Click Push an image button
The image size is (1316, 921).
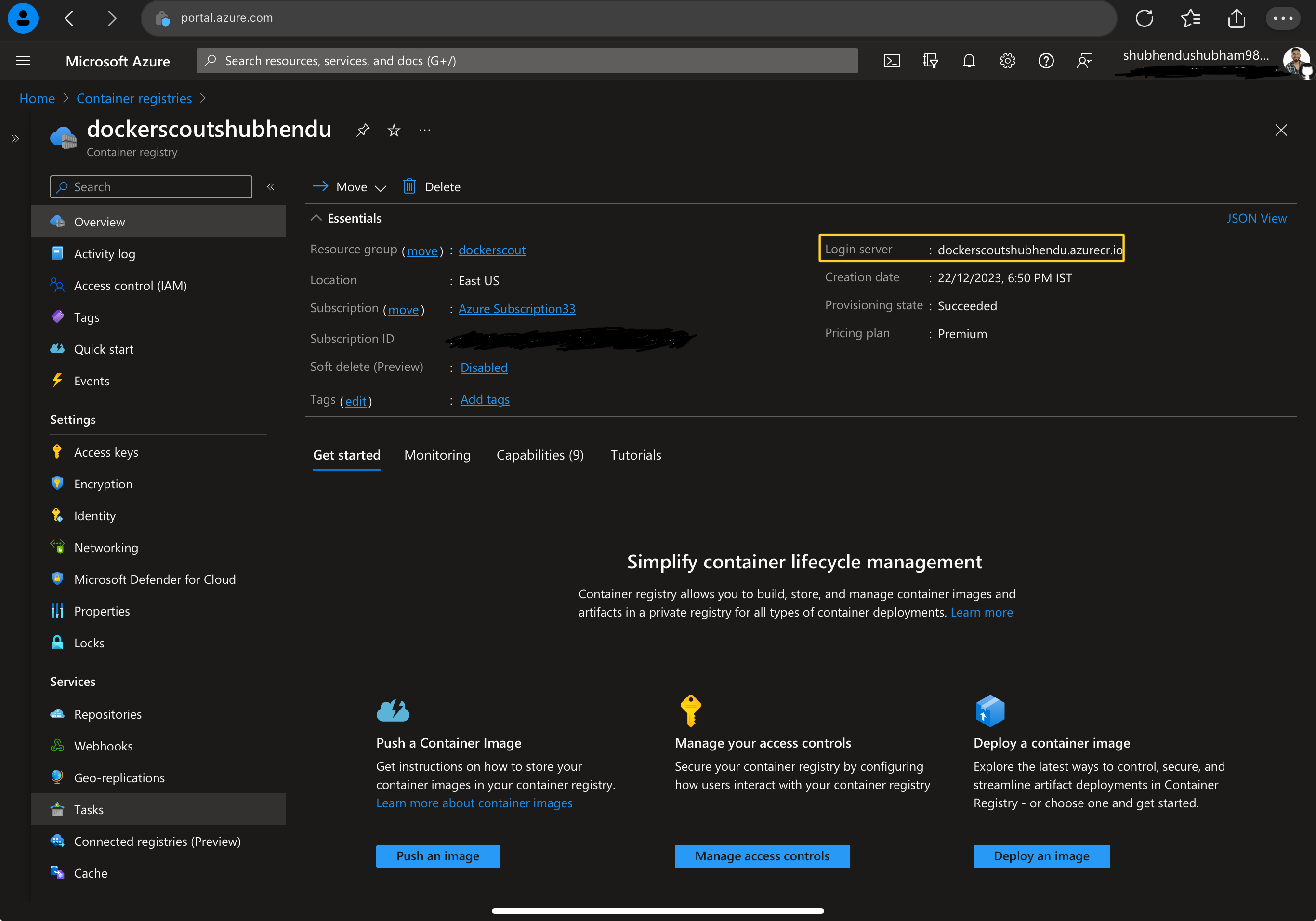tap(438, 856)
